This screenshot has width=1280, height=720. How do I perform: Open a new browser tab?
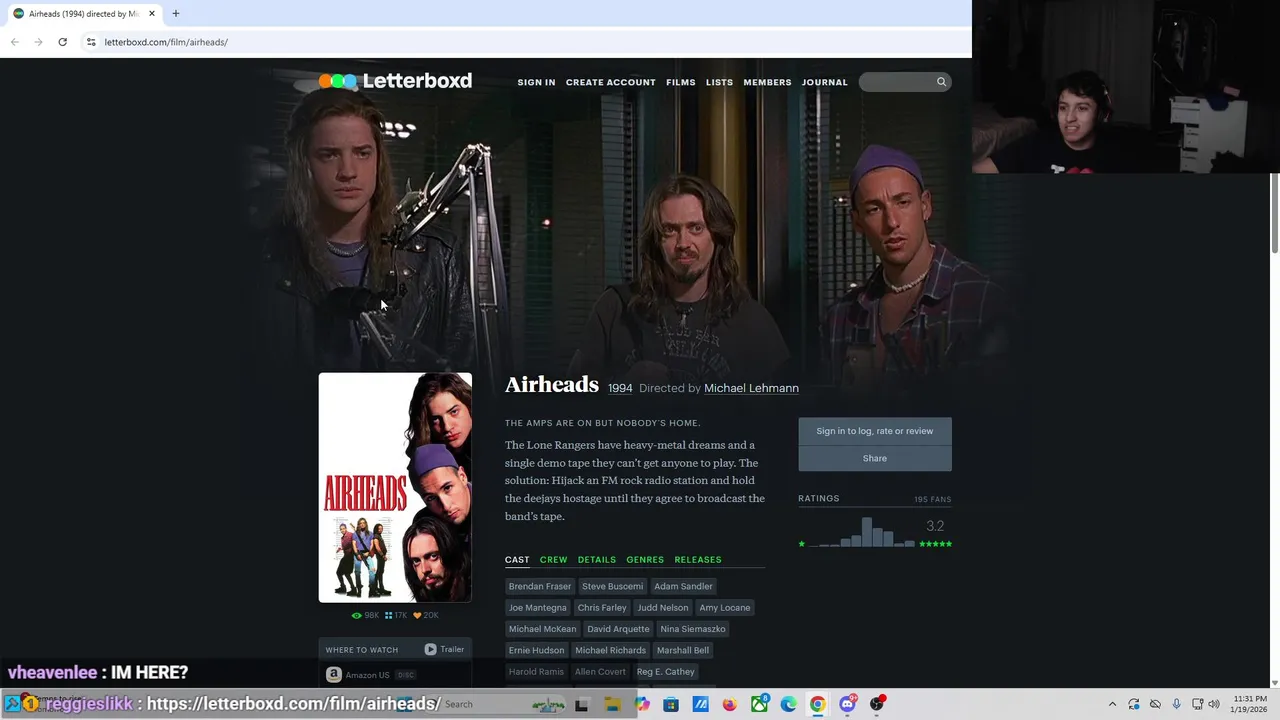tap(175, 13)
